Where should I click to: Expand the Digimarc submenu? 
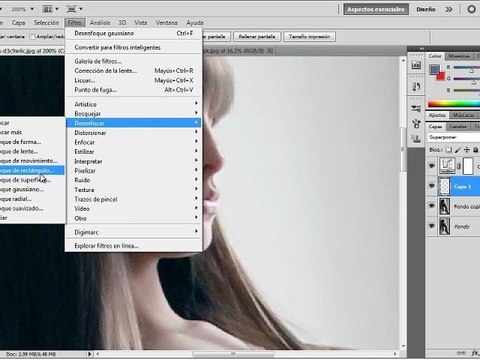133,232
